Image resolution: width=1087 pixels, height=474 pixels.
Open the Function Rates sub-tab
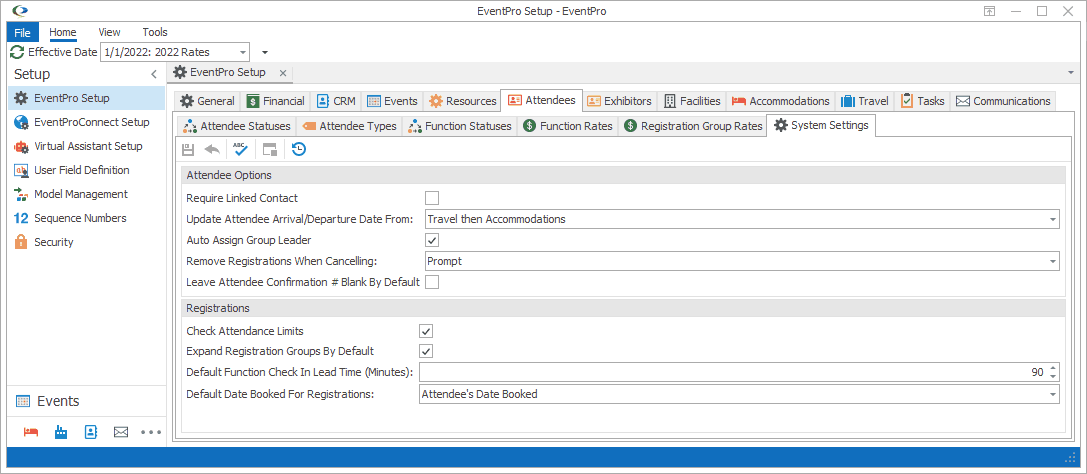568,126
